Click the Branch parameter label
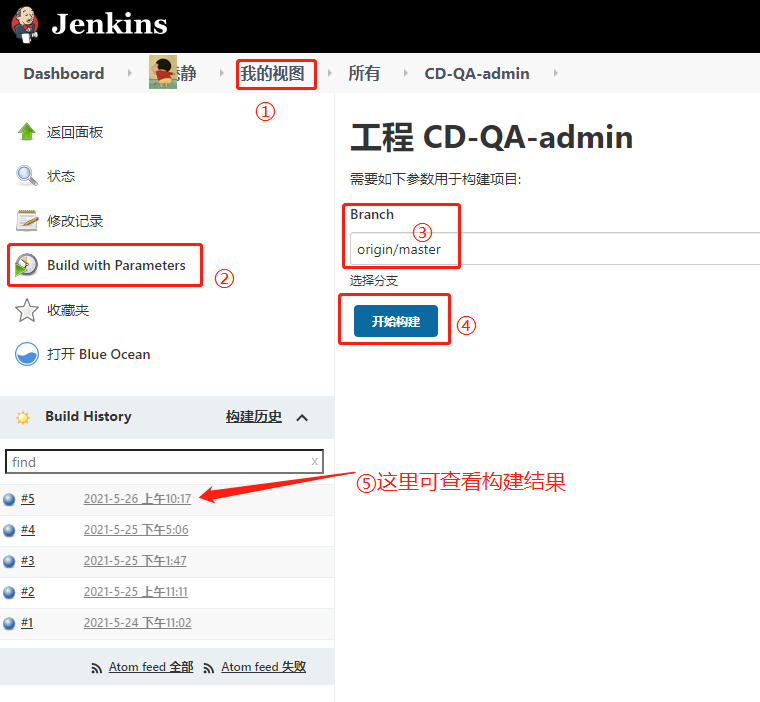 pos(372,214)
